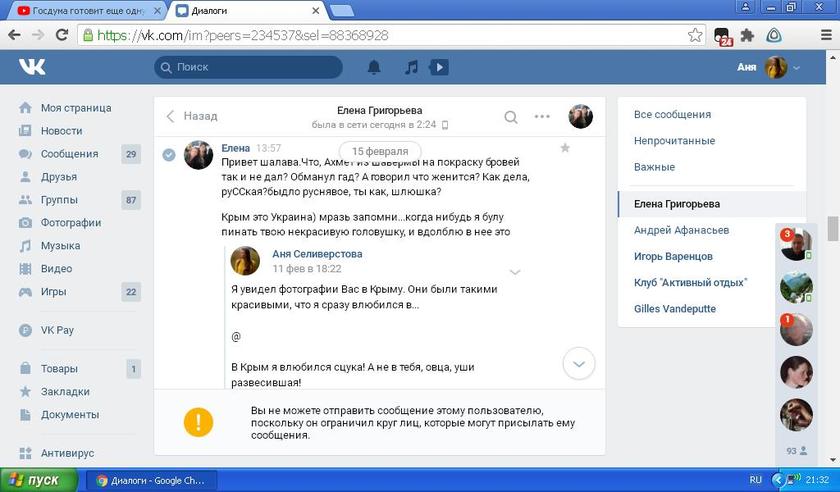Focus the VK Поиск search field
Screen dimensions: 840x492
(249, 67)
